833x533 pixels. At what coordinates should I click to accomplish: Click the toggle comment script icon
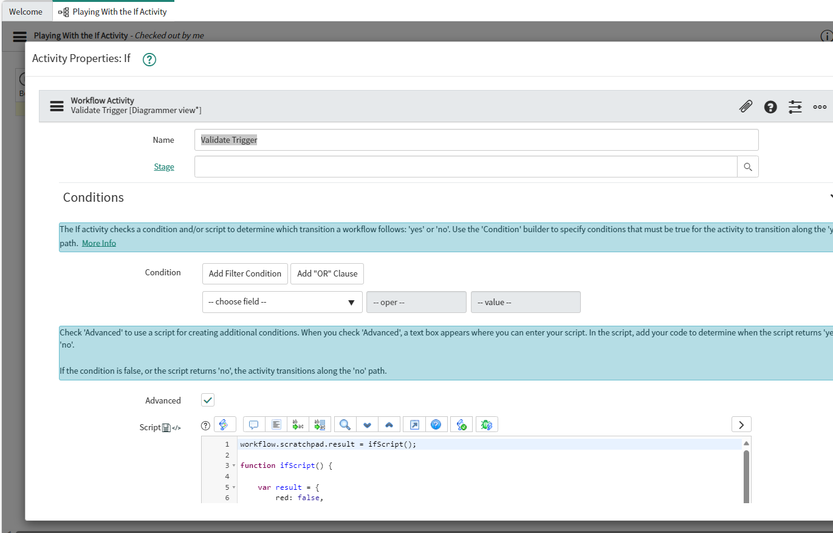click(x=253, y=425)
